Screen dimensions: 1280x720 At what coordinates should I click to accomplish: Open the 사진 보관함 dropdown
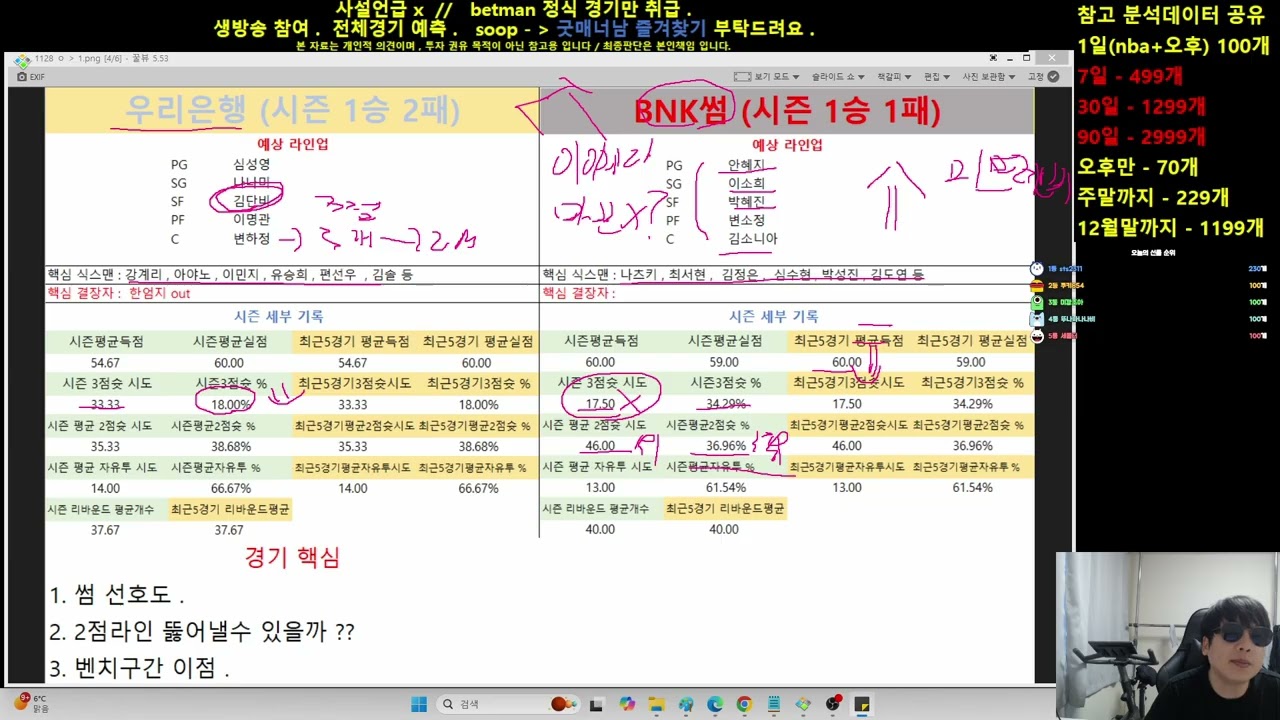(988, 76)
